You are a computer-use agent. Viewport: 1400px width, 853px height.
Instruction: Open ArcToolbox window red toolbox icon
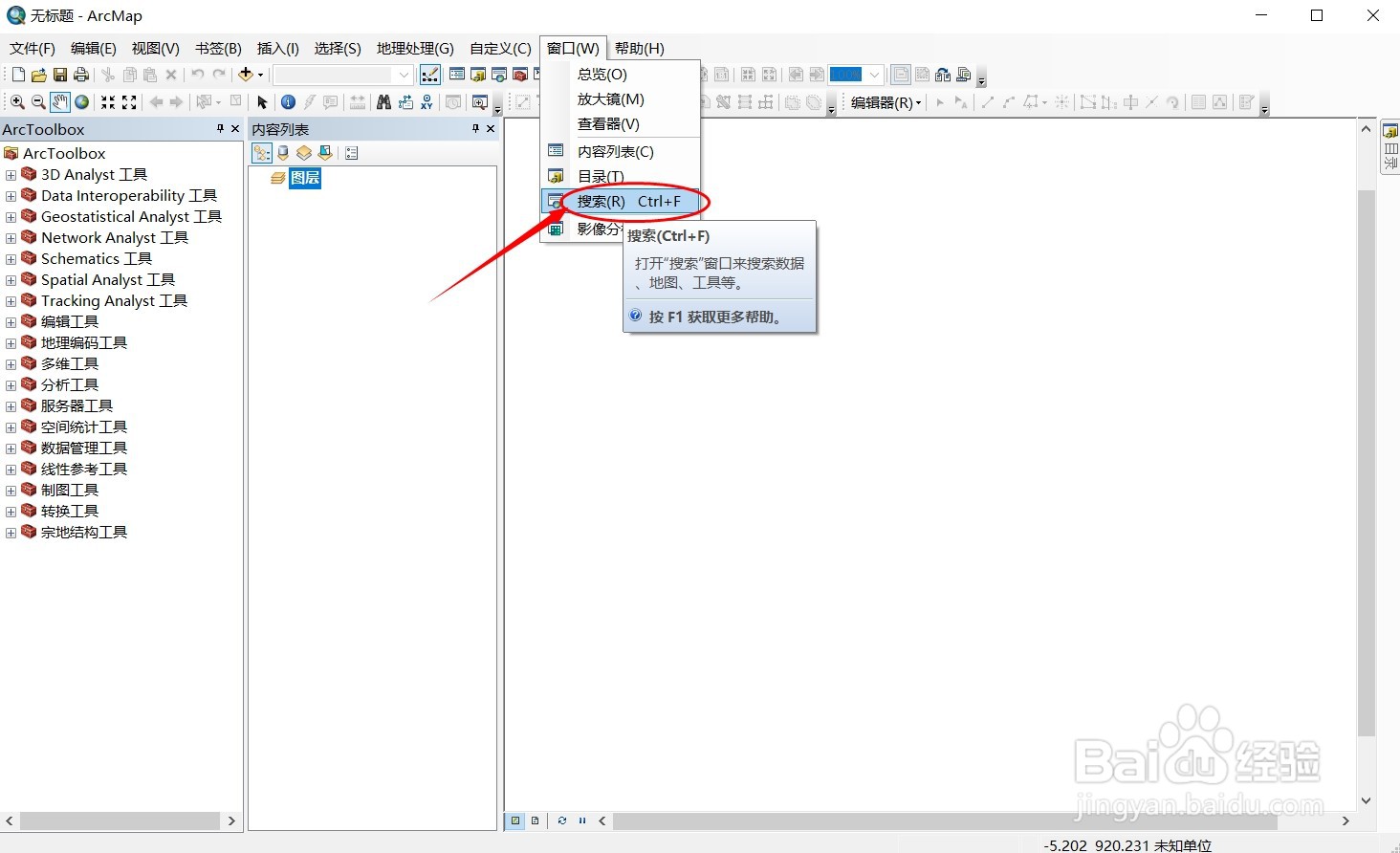(520, 75)
